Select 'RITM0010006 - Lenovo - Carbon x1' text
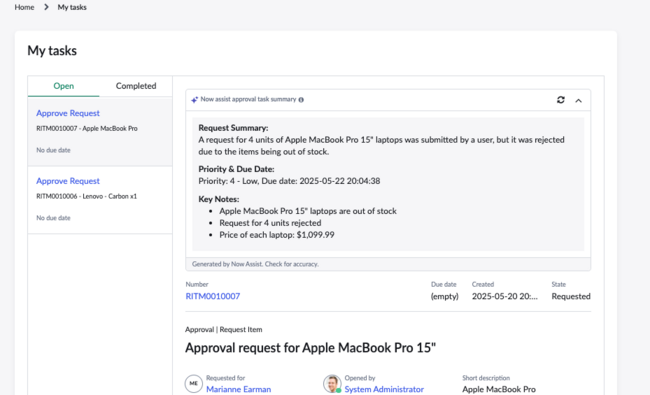 click(86, 196)
